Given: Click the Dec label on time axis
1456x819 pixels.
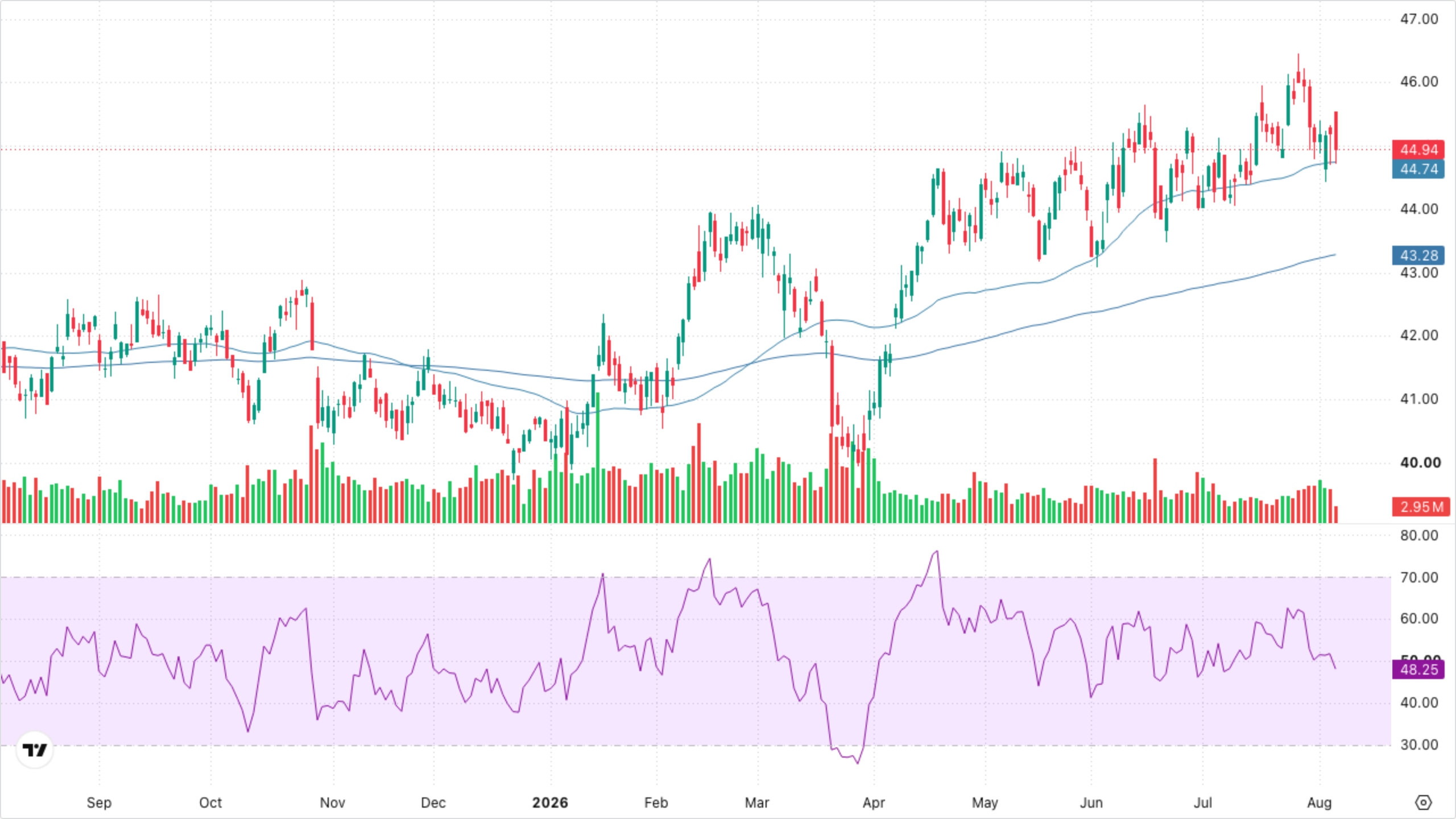Looking at the screenshot, I should [x=433, y=803].
